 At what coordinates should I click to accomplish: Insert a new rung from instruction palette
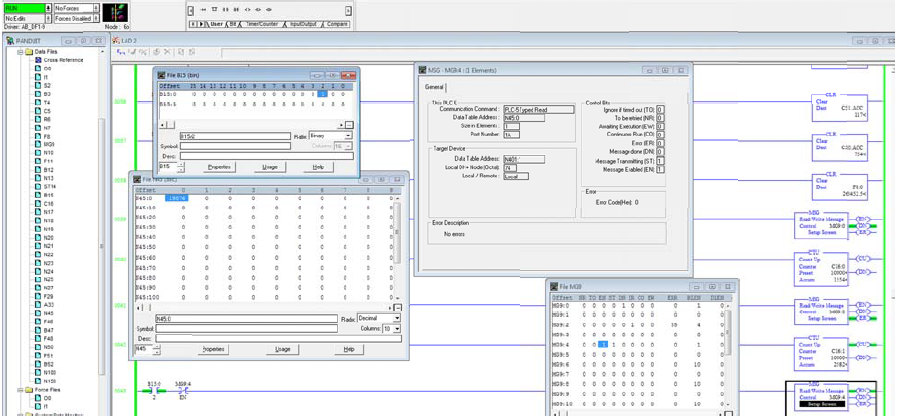coord(203,10)
